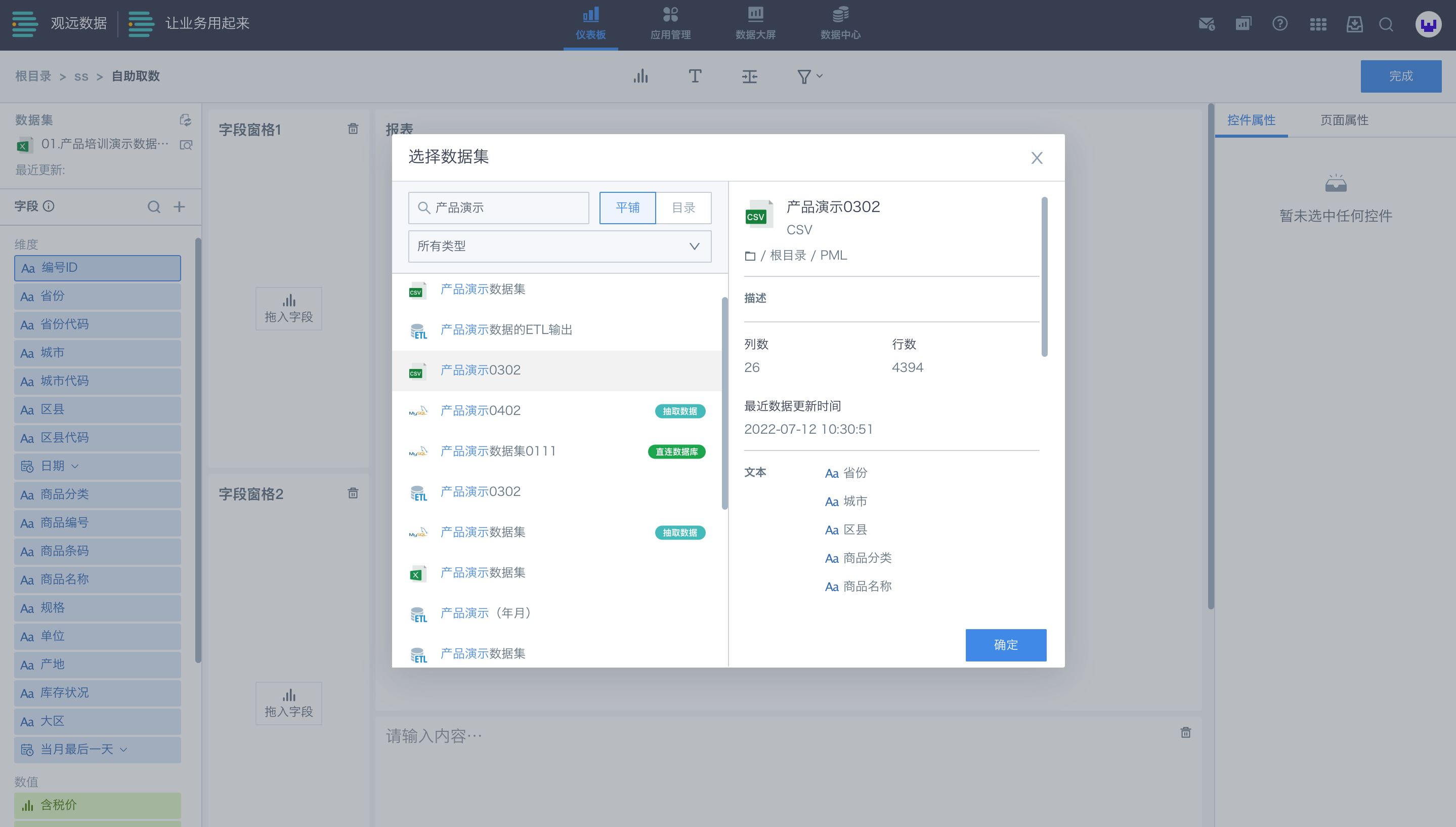Click the chart icon in the toolbar
Image resolution: width=1456 pixels, height=827 pixels.
tap(640, 76)
